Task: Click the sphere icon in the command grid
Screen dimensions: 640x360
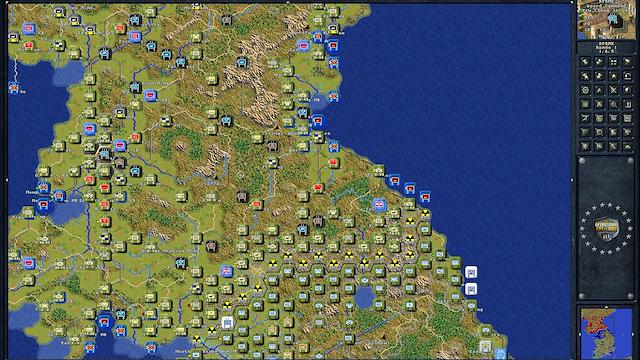Action: click(627, 90)
